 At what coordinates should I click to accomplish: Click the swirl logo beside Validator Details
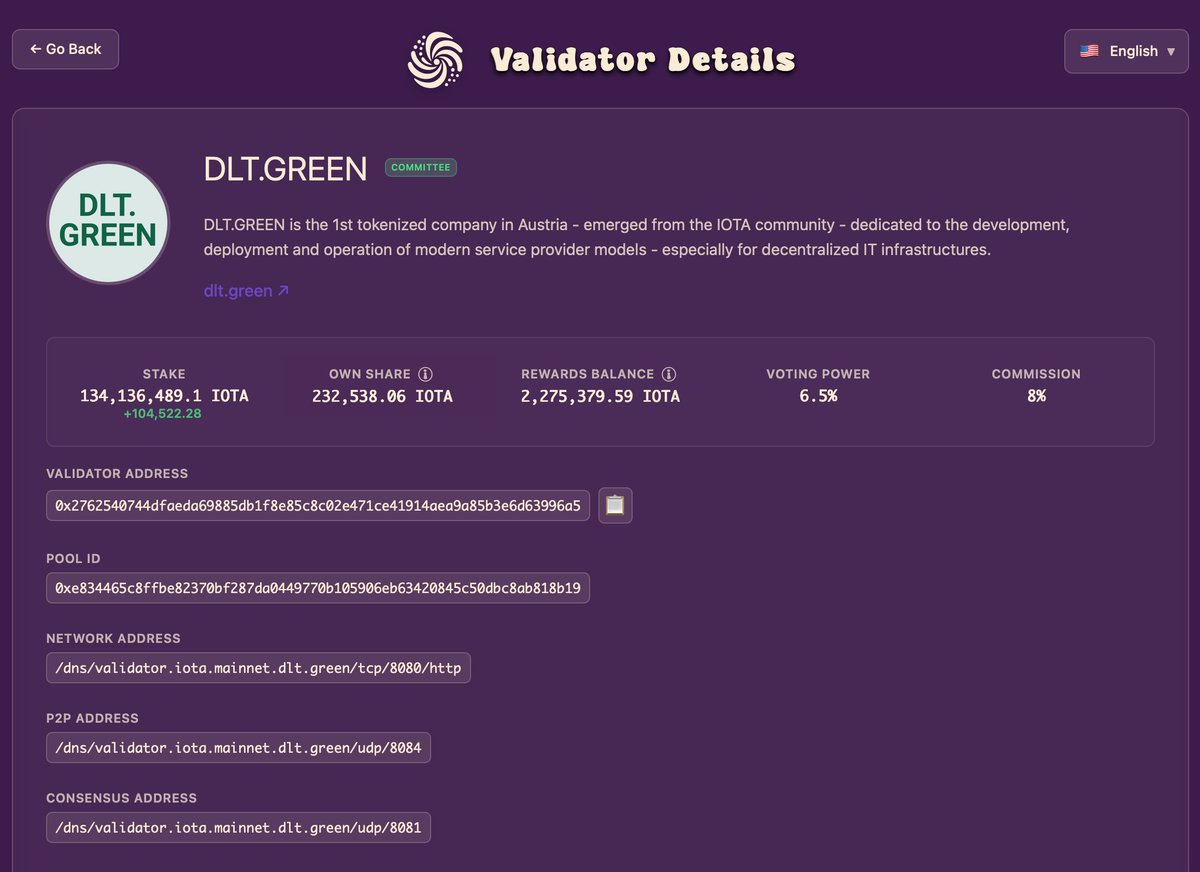pyautogui.click(x=436, y=60)
